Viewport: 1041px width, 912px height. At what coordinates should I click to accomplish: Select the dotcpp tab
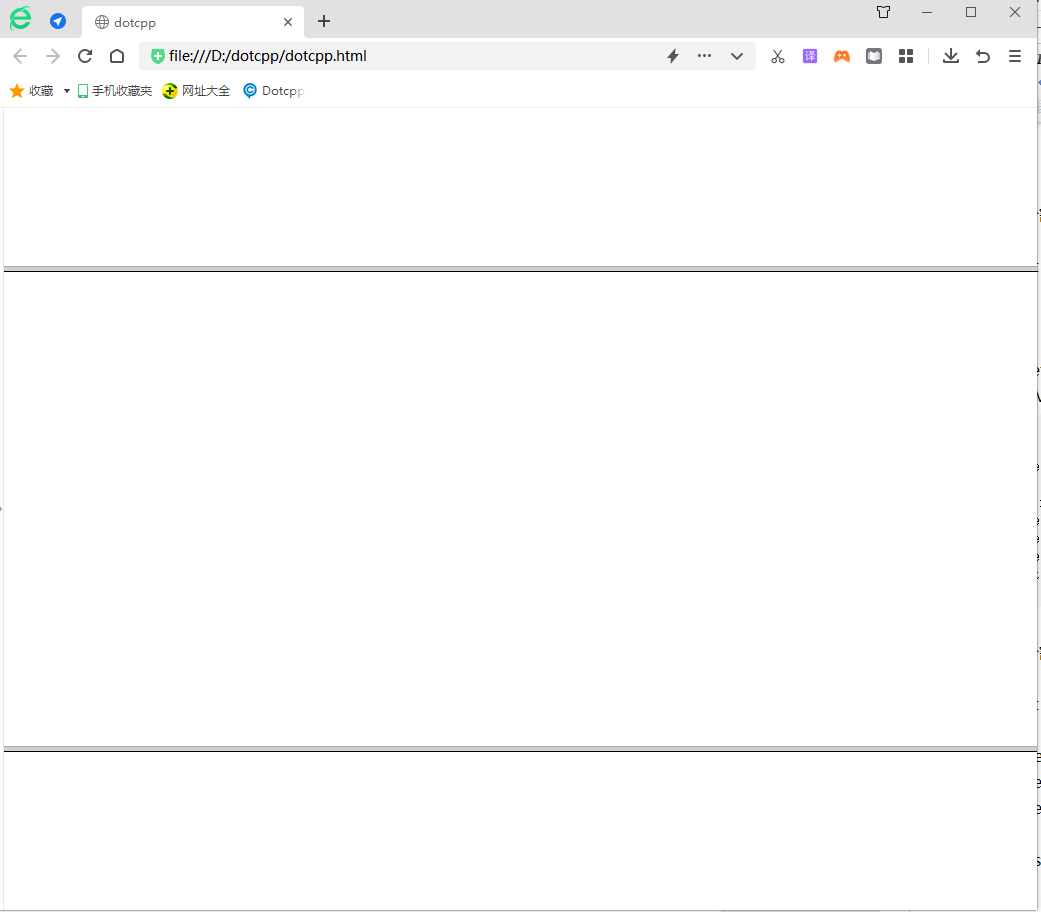click(180, 22)
